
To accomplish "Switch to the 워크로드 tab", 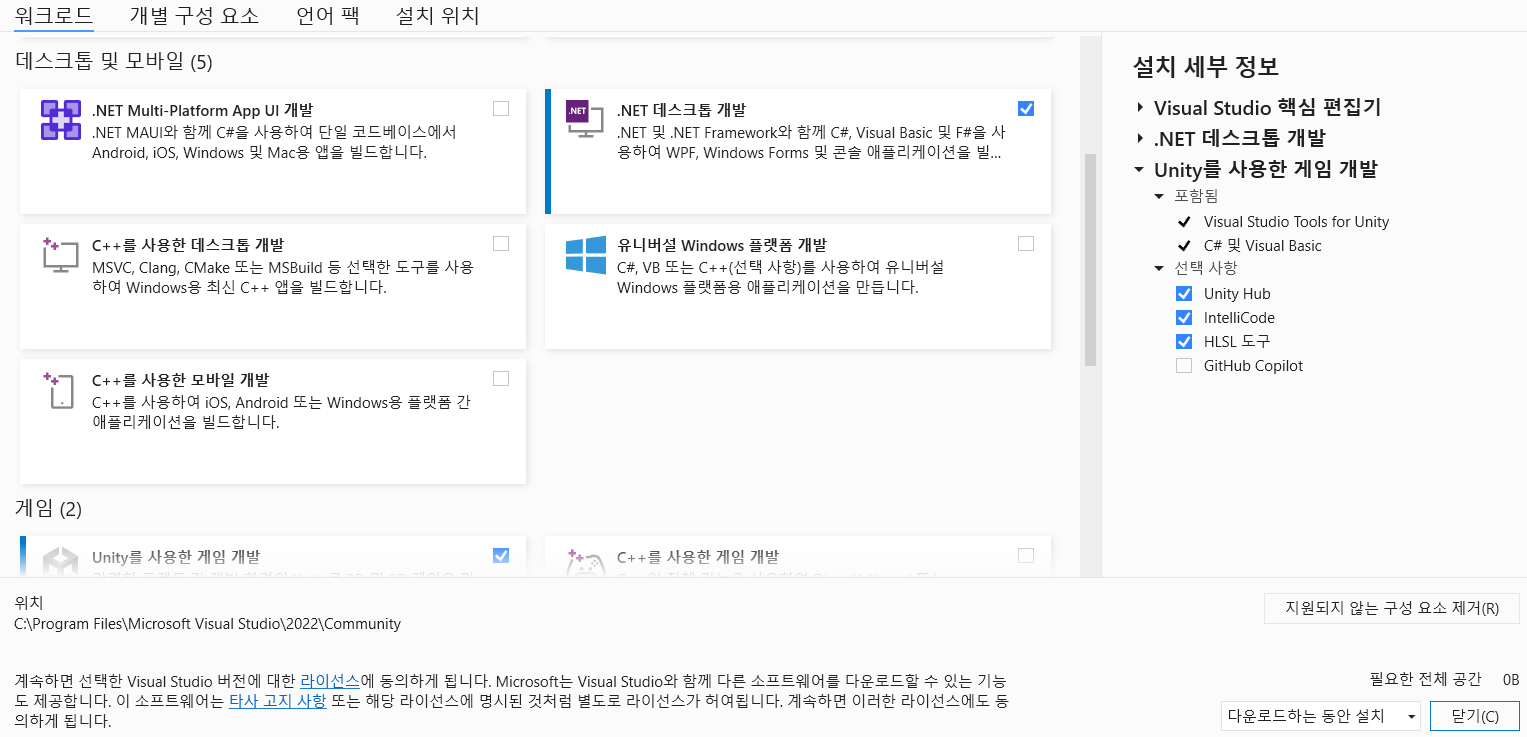I will point(54,16).
